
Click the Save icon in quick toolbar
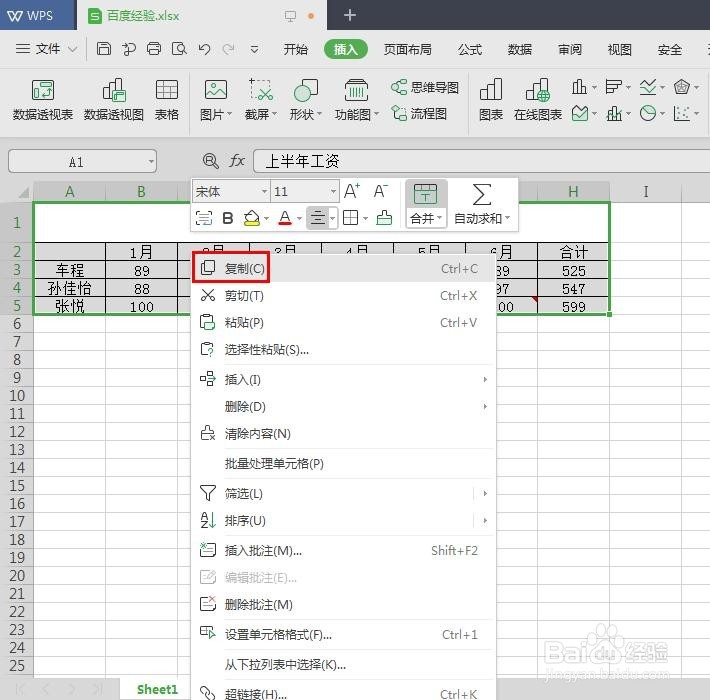pos(104,48)
